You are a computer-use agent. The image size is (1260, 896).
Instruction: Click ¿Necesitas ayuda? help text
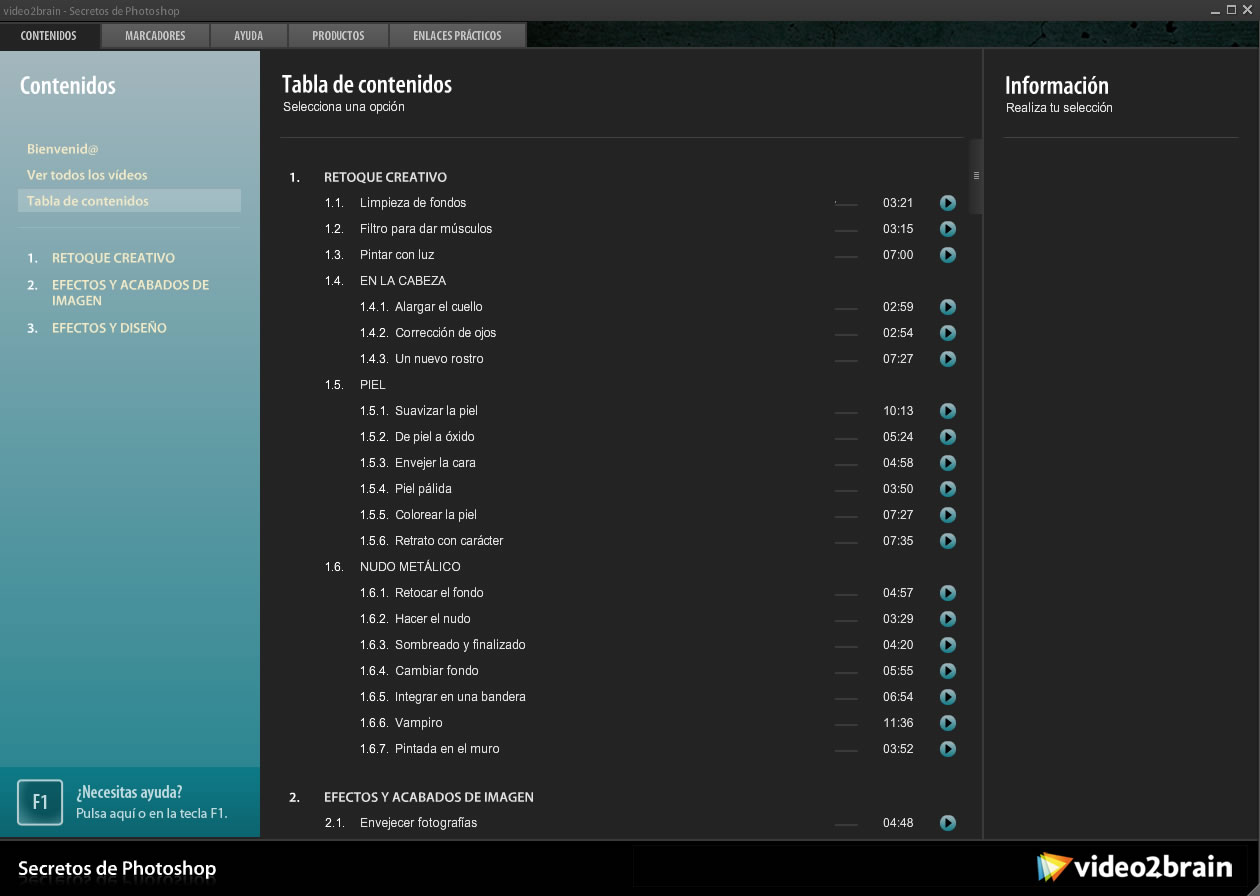click(129, 793)
